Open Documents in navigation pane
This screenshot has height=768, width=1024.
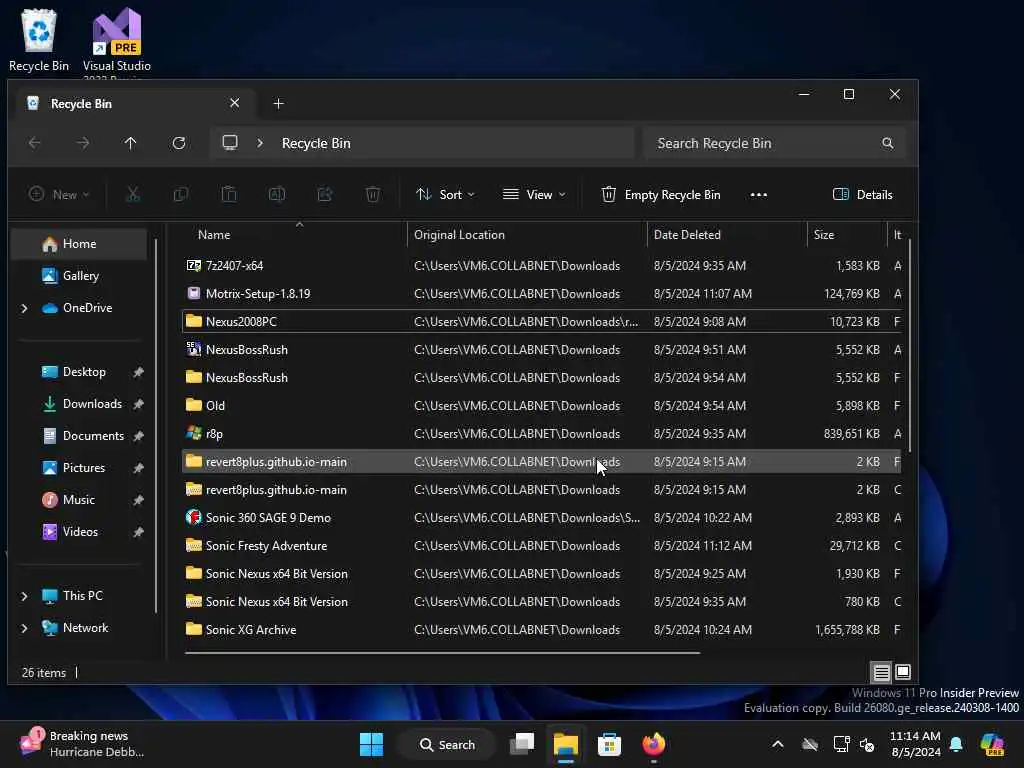pyautogui.click(x=93, y=436)
